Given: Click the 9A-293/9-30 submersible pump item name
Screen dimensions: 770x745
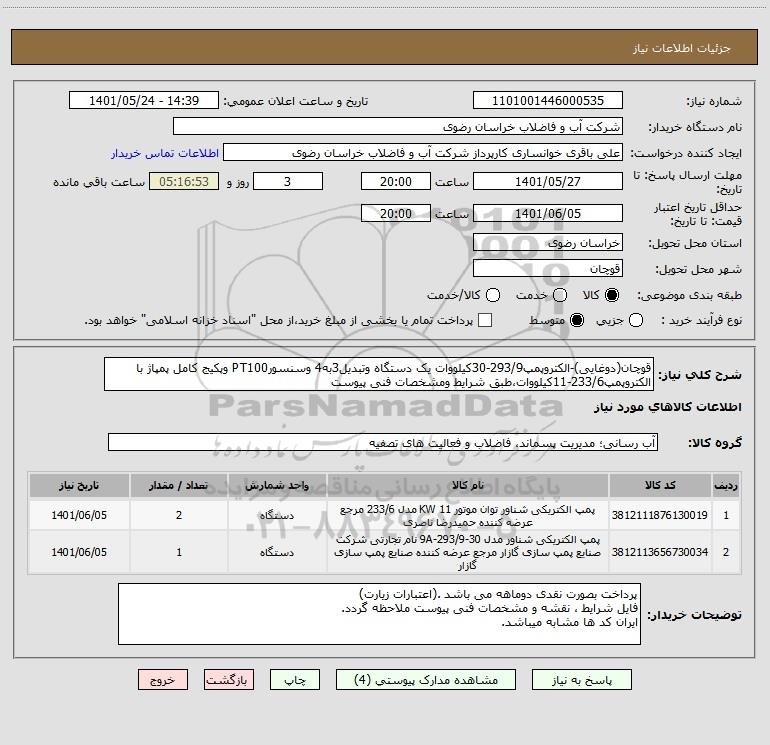Looking at the screenshot, I should [x=468, y=552].
